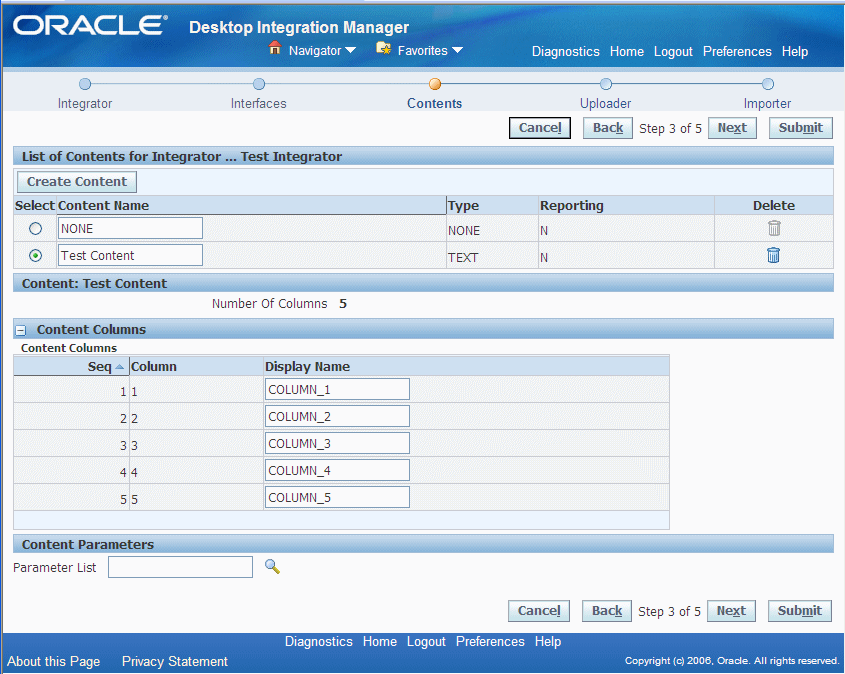The height and width of the screenshot is (674, 845).
Task: Click the top Cancel button
Action: 540,128
